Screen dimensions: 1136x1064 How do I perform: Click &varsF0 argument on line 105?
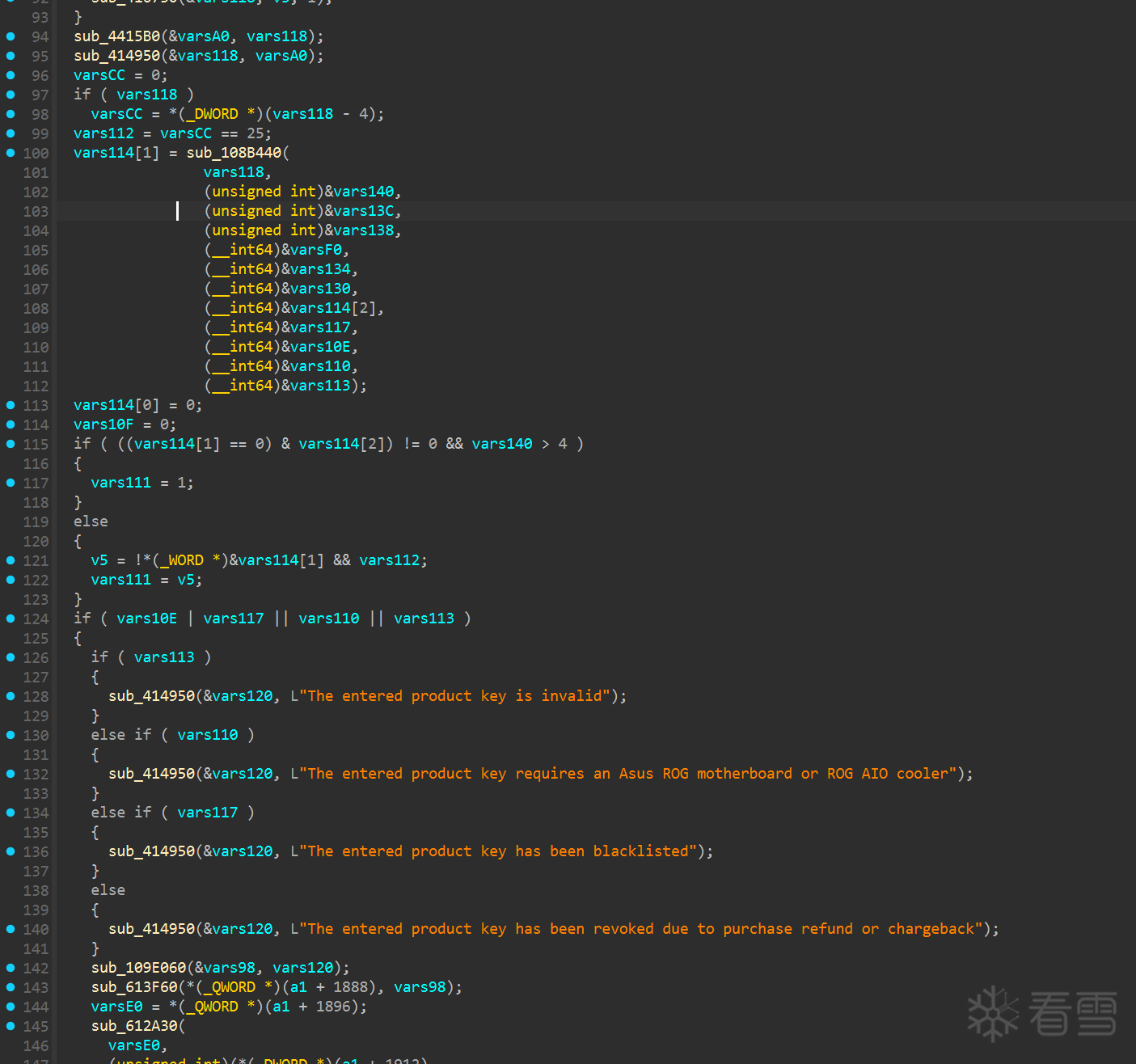(311, 250)
